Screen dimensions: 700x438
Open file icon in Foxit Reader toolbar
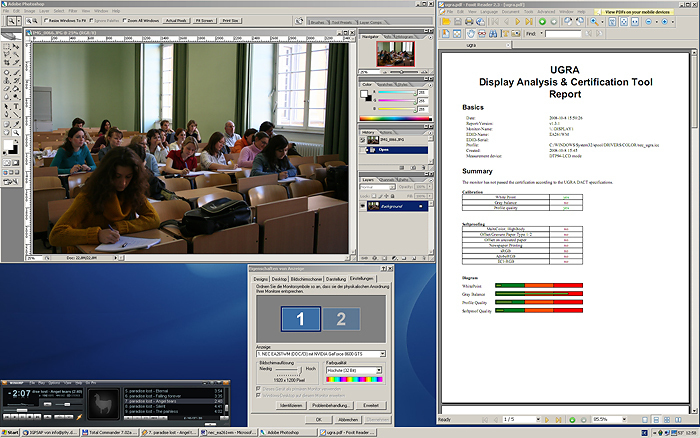(x=446, y=21)
